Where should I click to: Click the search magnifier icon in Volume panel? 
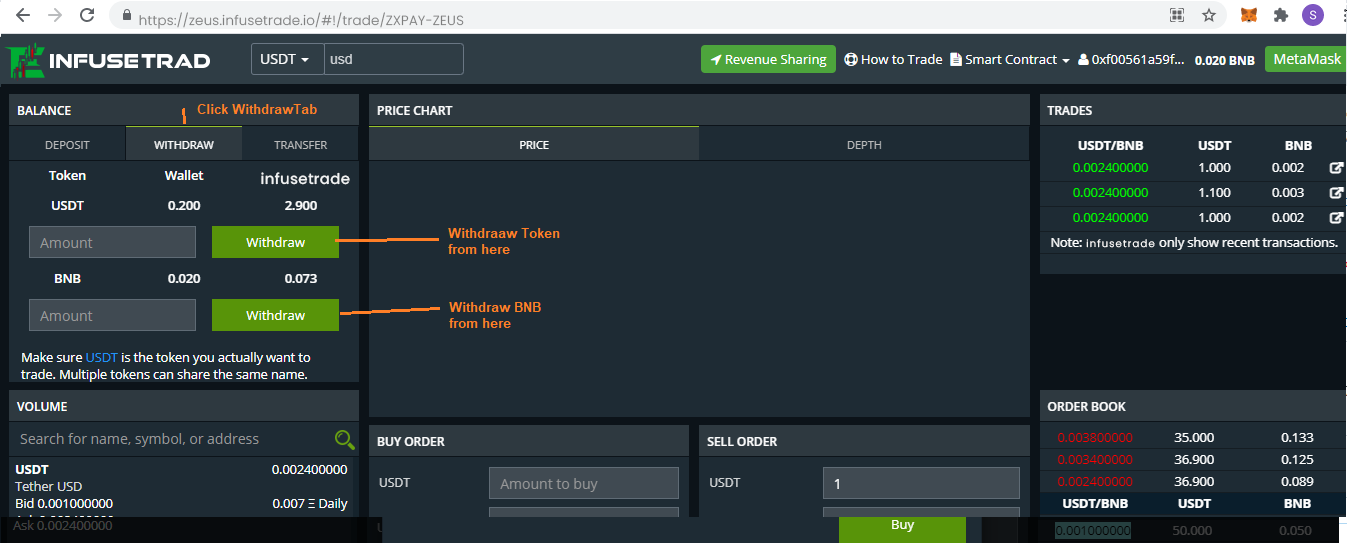[x=345, y=439]
